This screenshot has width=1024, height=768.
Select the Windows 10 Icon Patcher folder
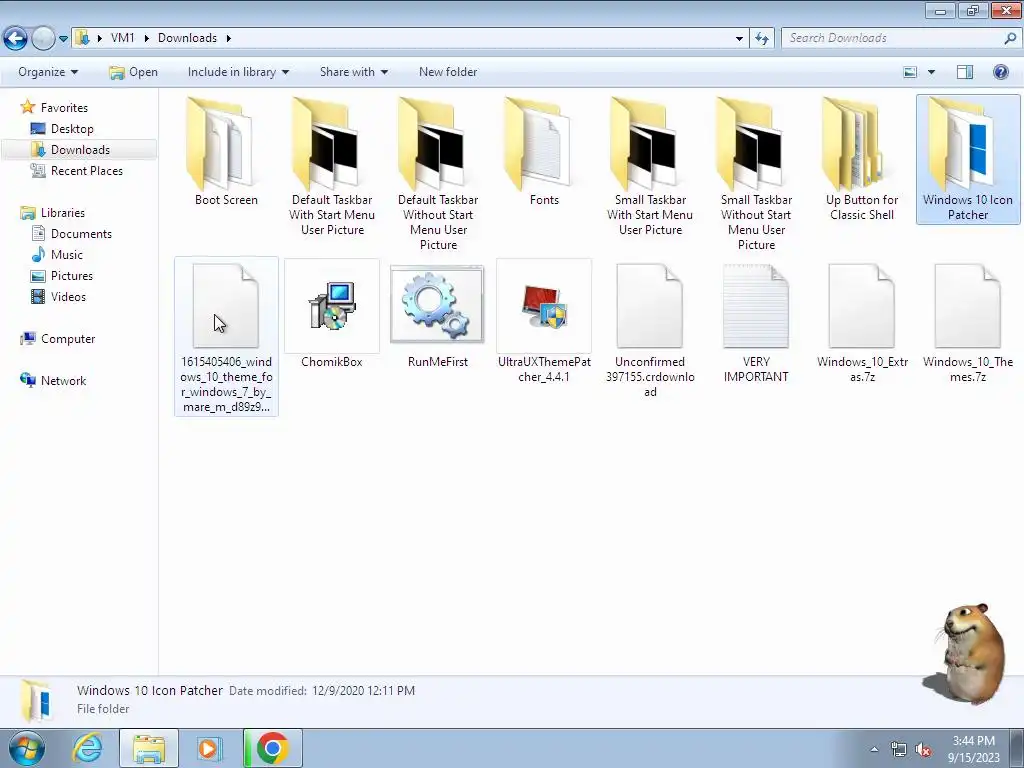pyautogui.click(x=968, y=159)
